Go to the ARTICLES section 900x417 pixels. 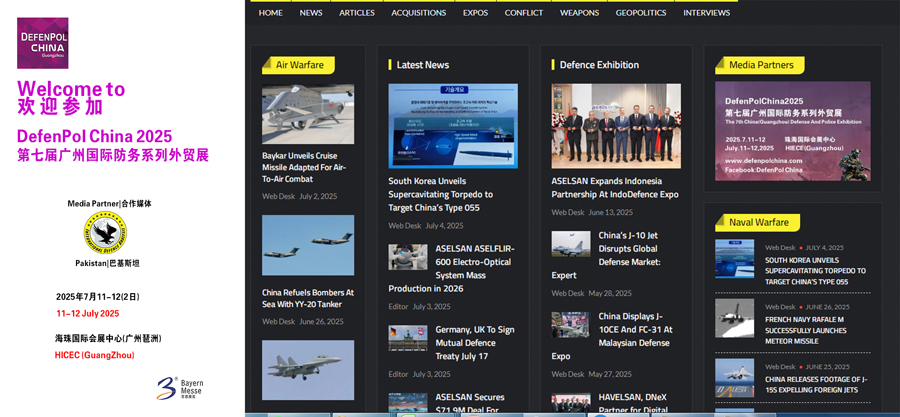click(x=356, y=13)
